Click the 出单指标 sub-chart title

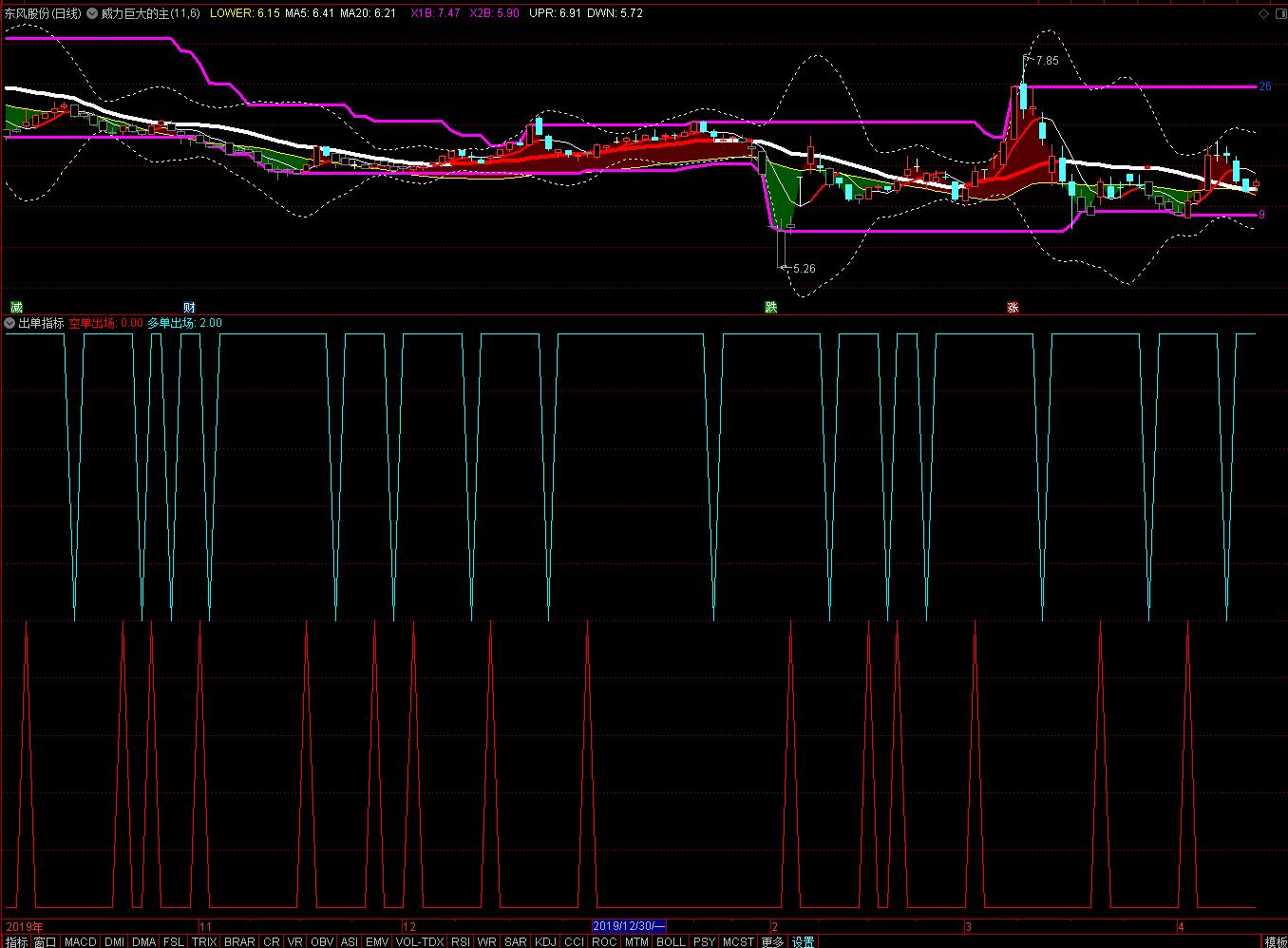(42, 323)
